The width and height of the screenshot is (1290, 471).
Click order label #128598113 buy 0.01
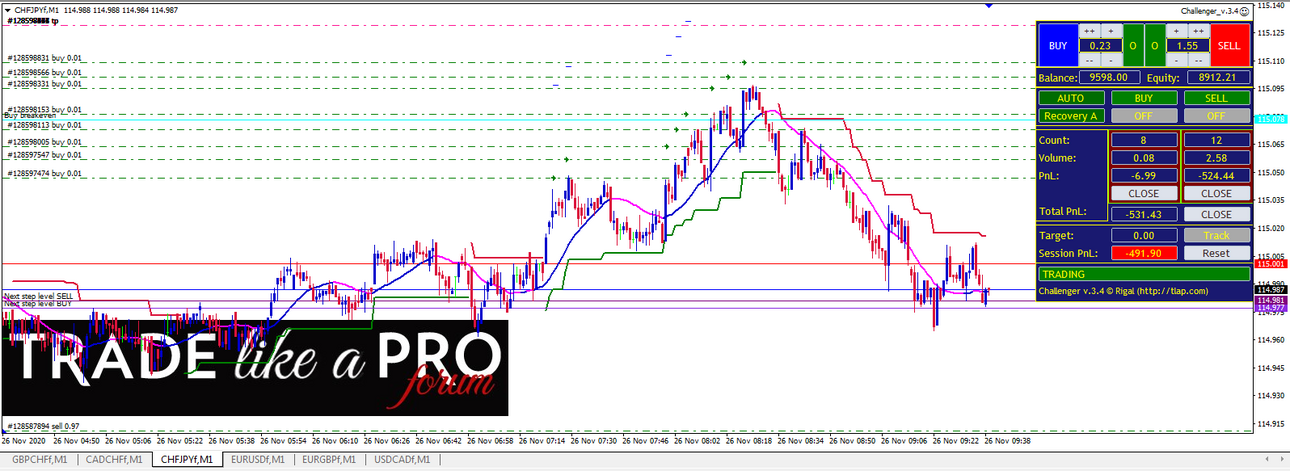[x=46, y=125]
